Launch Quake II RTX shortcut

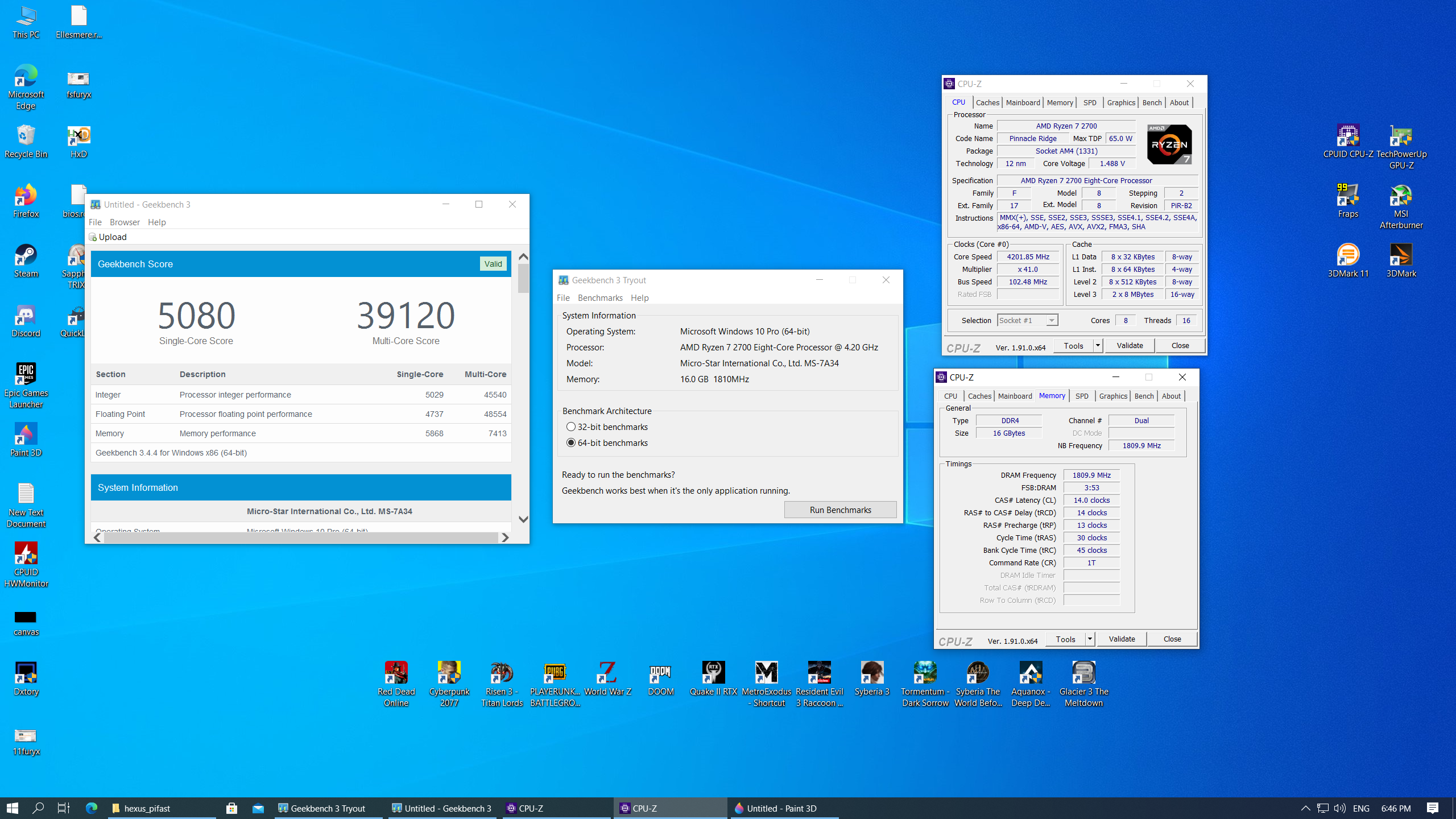coord(713,679)
